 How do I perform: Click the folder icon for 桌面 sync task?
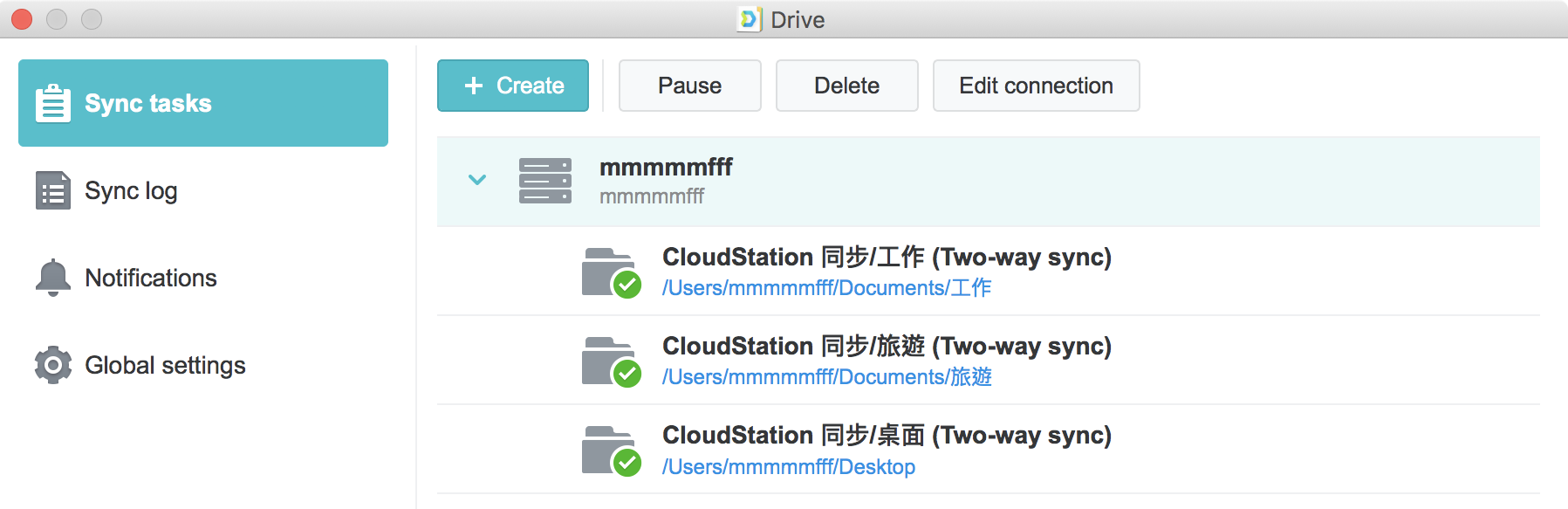coord(609,451)
